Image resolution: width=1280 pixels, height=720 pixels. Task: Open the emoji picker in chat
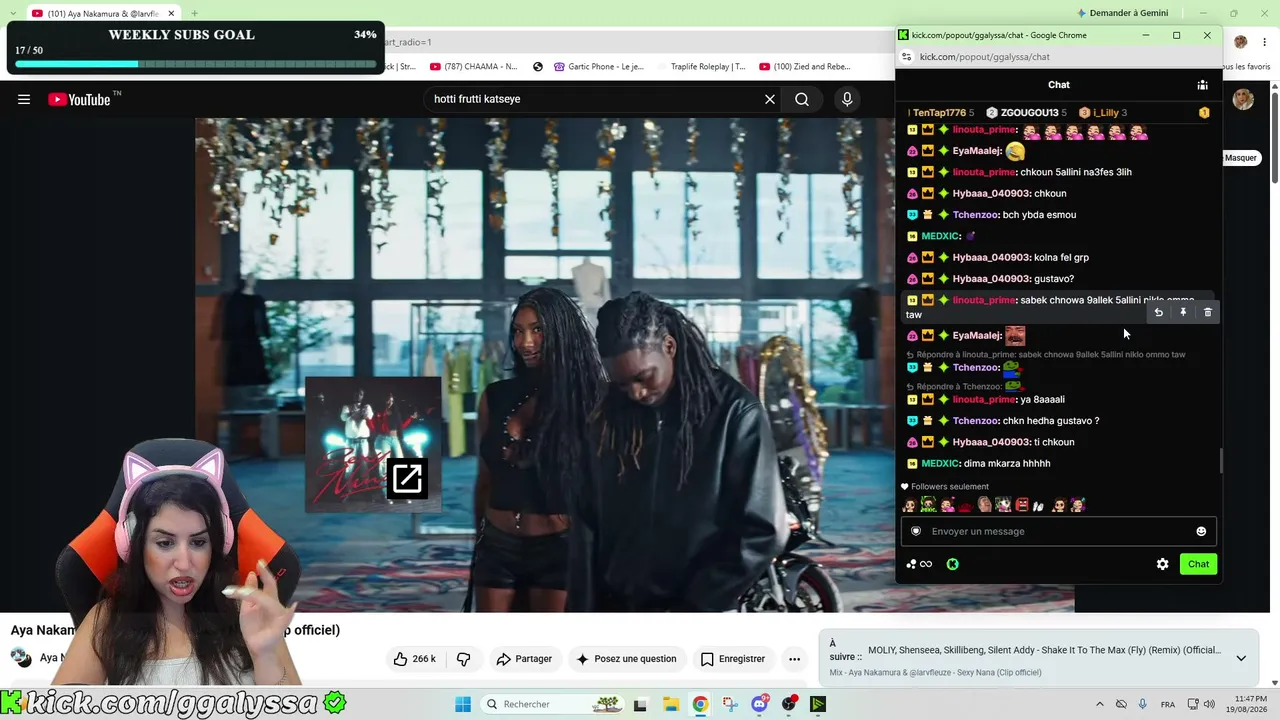(1201, 531)
